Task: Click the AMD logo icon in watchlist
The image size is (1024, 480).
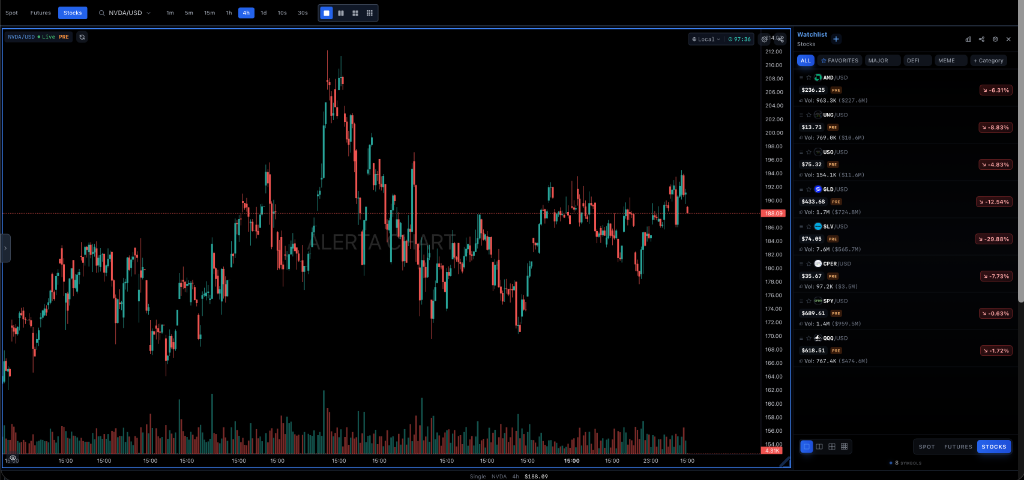Action: coord(818,78)
